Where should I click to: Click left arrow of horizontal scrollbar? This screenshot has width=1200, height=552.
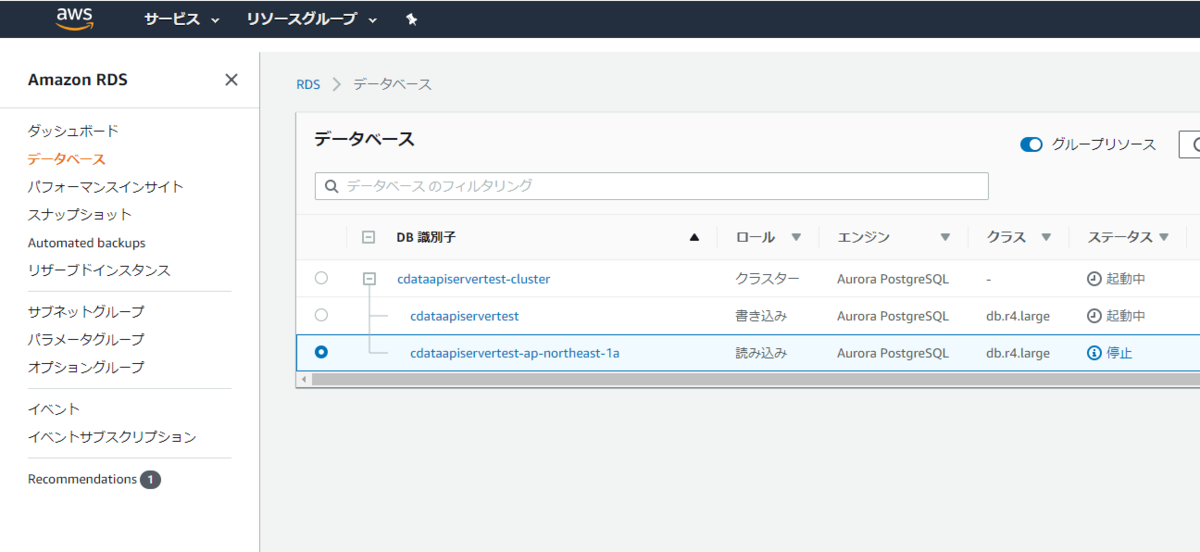click(x=303, y=380)
